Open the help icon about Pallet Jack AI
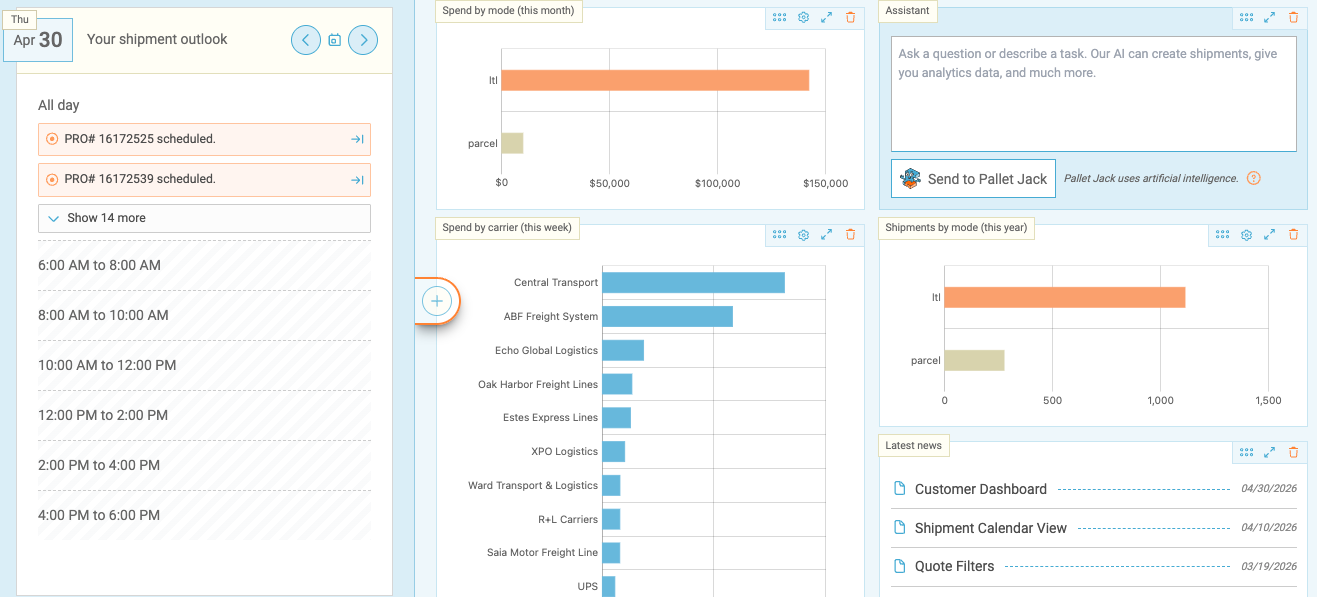The width and height of the screenshot is (1317, 597). (1253, 178)
